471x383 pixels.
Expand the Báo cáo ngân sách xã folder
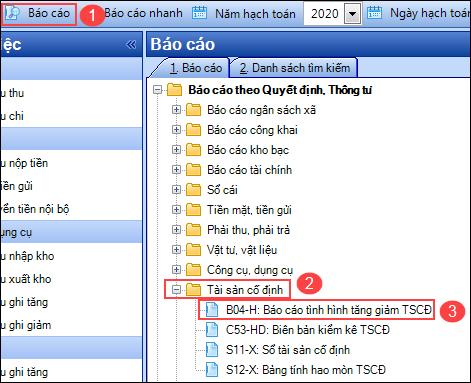[176, 110]
